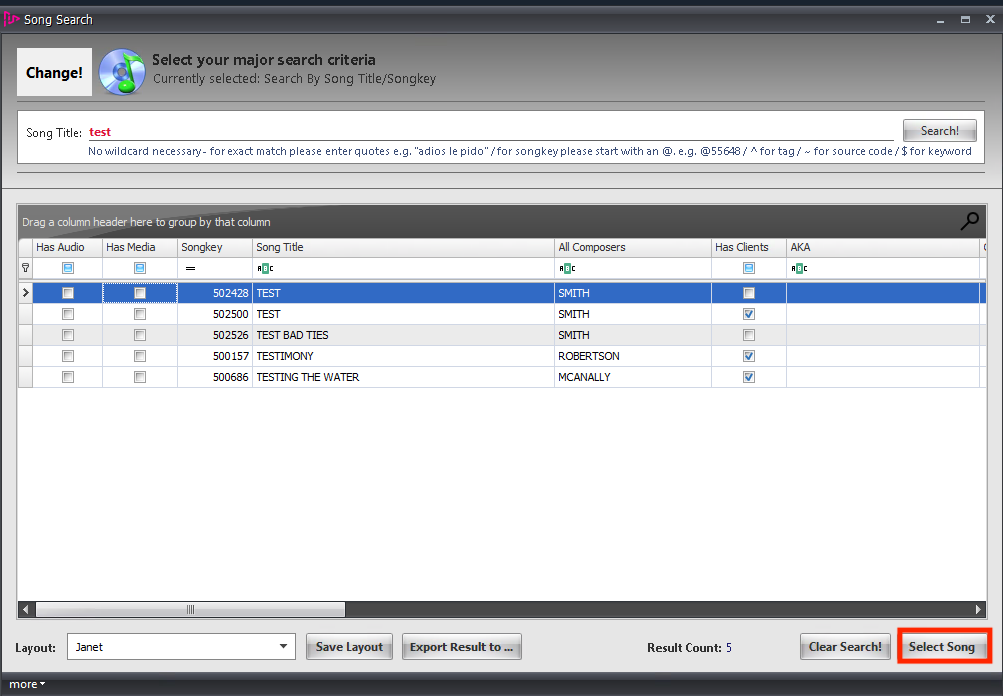Sort by All Composers column header
1003x696 pixels.
click(x=632, y=247)
